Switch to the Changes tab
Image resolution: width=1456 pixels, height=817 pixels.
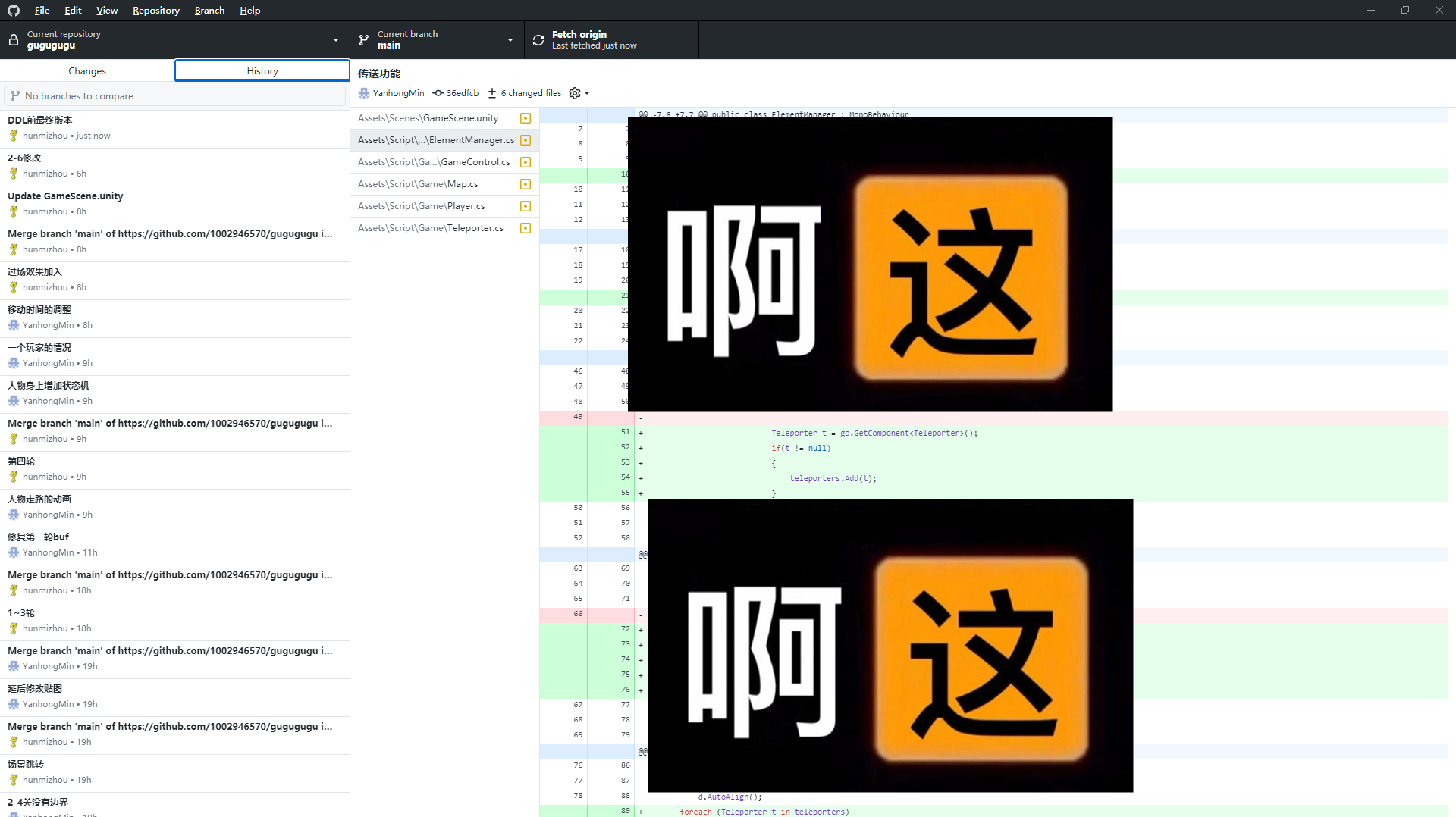(87, 70)
